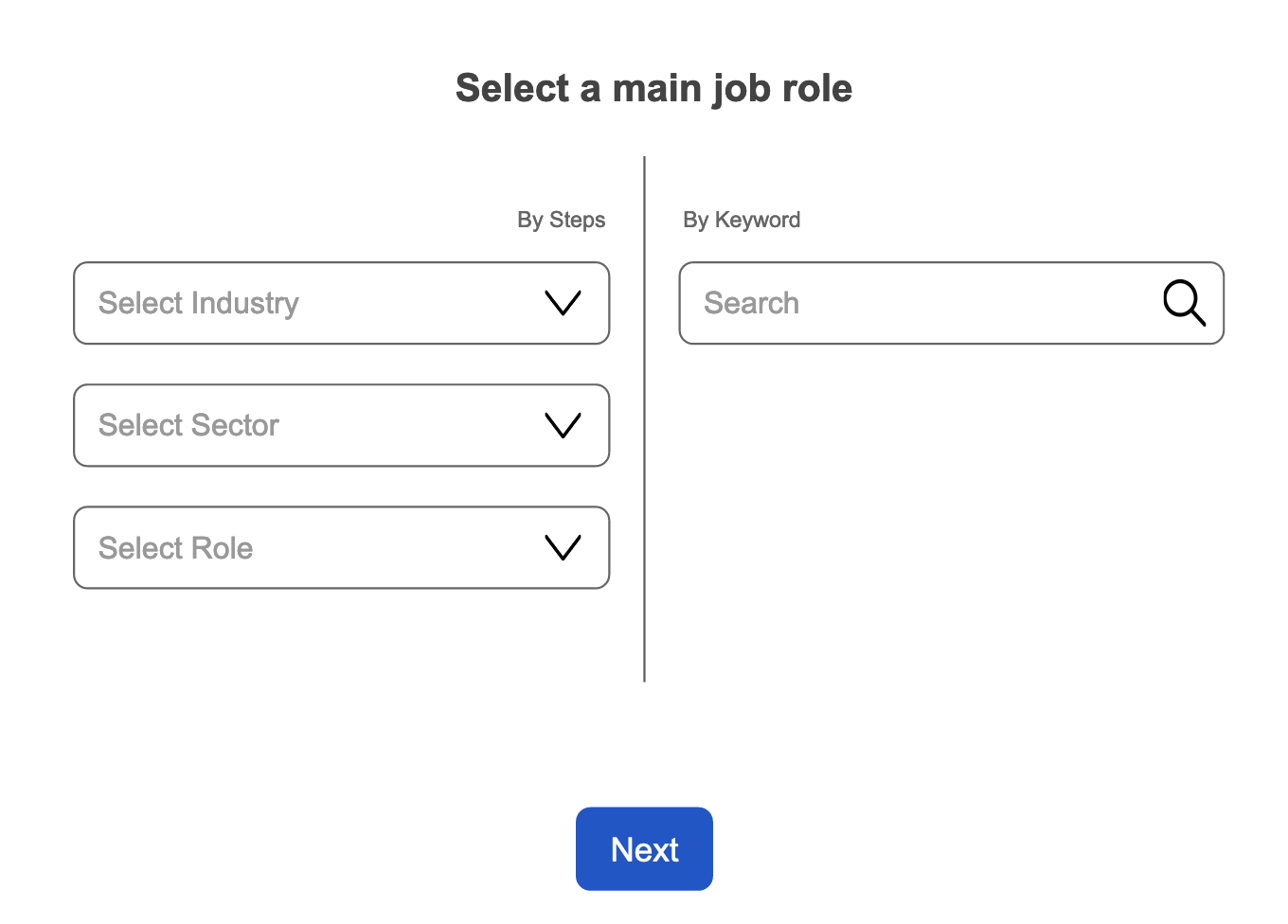This screenshot has width=1288, height=924.
Task: Open the Select Role dropdown
Action: pyautogui.click(x=341, y=548)
